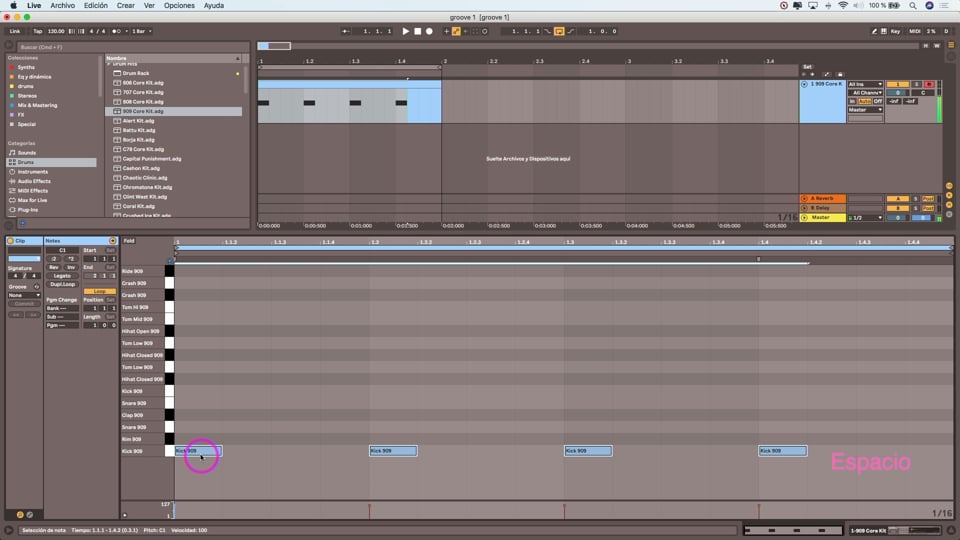This screenshot has width=960, height=540.
Task: Open the Groove Pool hot-swap icon
Action: pyautogui.click(x=36, y=287)
